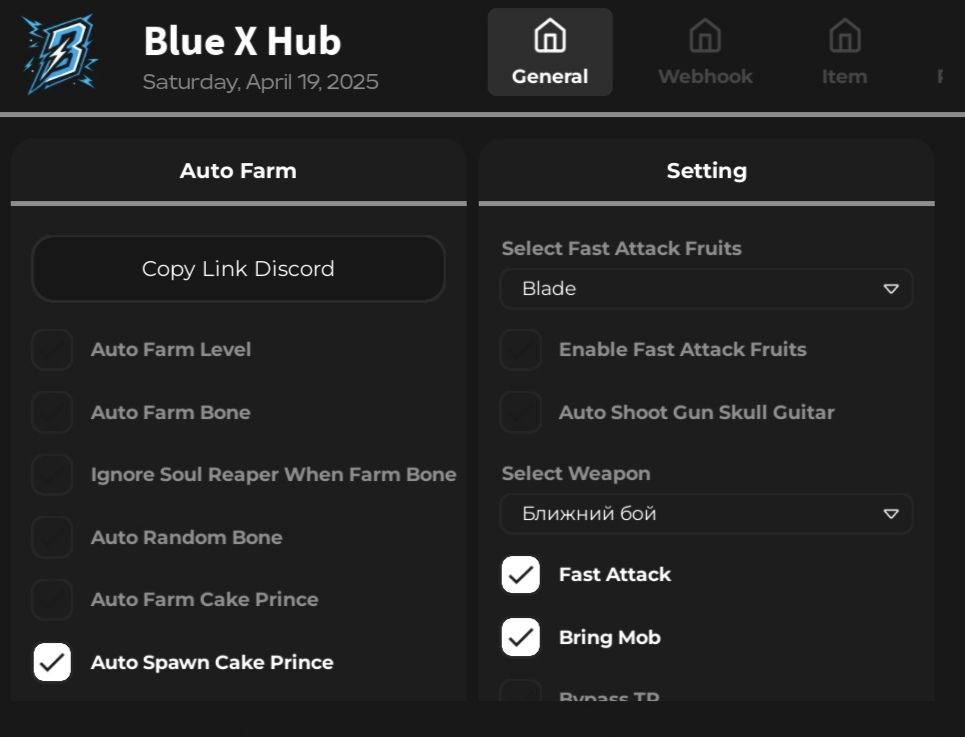Click the Blade dropdown arrow icon
Image resolution: width=965 pixels, height=737 pixels.
890,289
